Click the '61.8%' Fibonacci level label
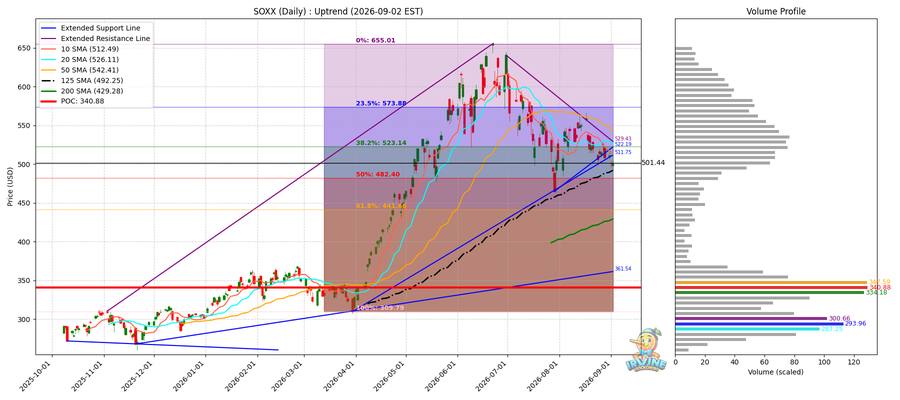The height and width of the screenshot is (400, 900). pos(381,205)
